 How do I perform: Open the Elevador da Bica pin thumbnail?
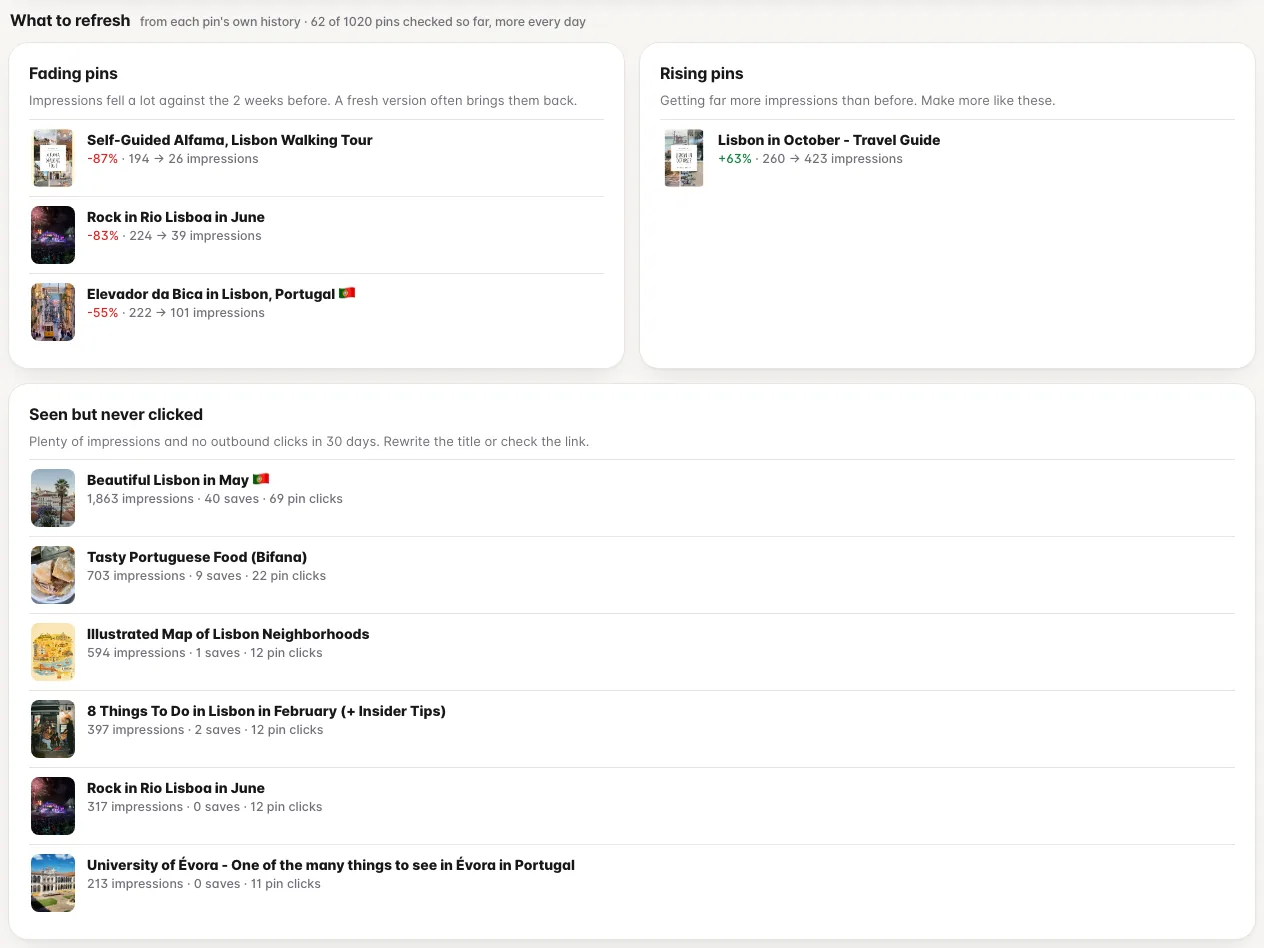tap(53, 312)
